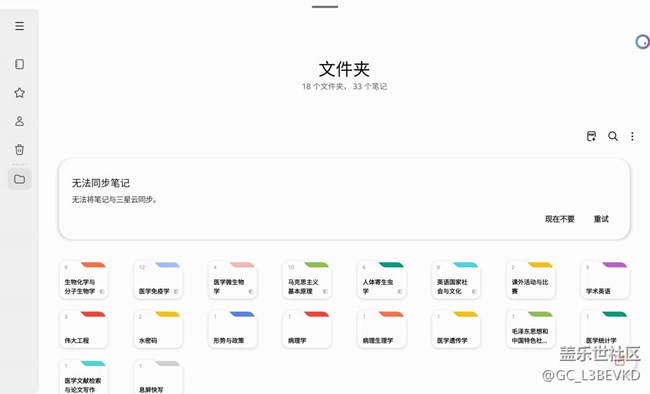
Task: Open the 生物化学与分子生物学 folder
Action: point(84,280)
